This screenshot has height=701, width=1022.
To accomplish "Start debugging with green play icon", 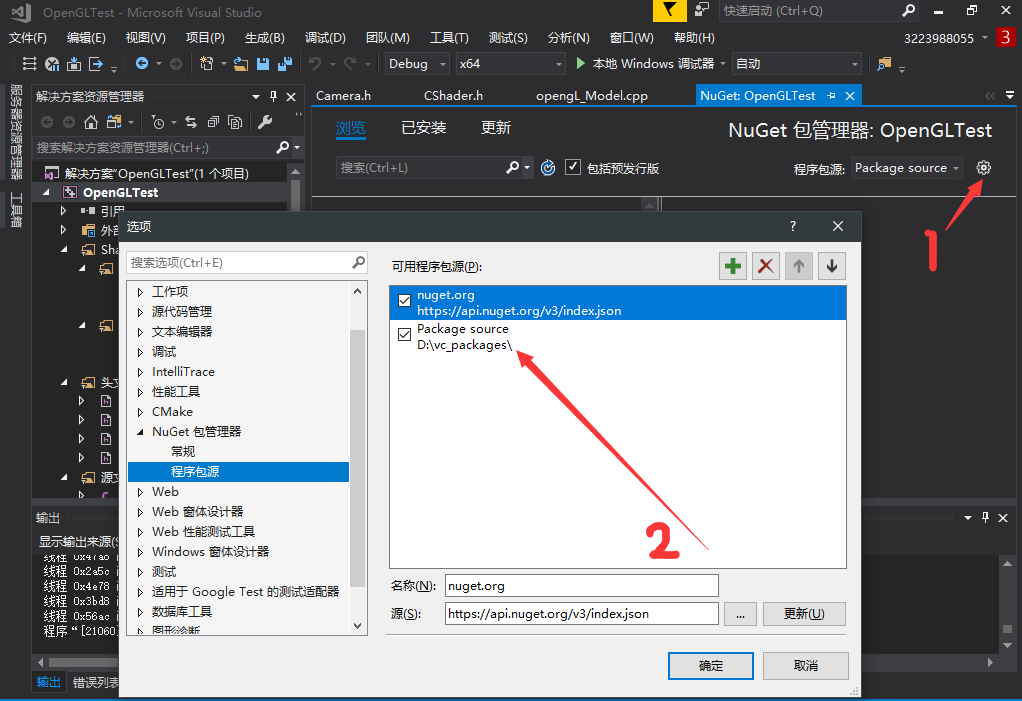I will pyautogui.click(x=581, y=63).
